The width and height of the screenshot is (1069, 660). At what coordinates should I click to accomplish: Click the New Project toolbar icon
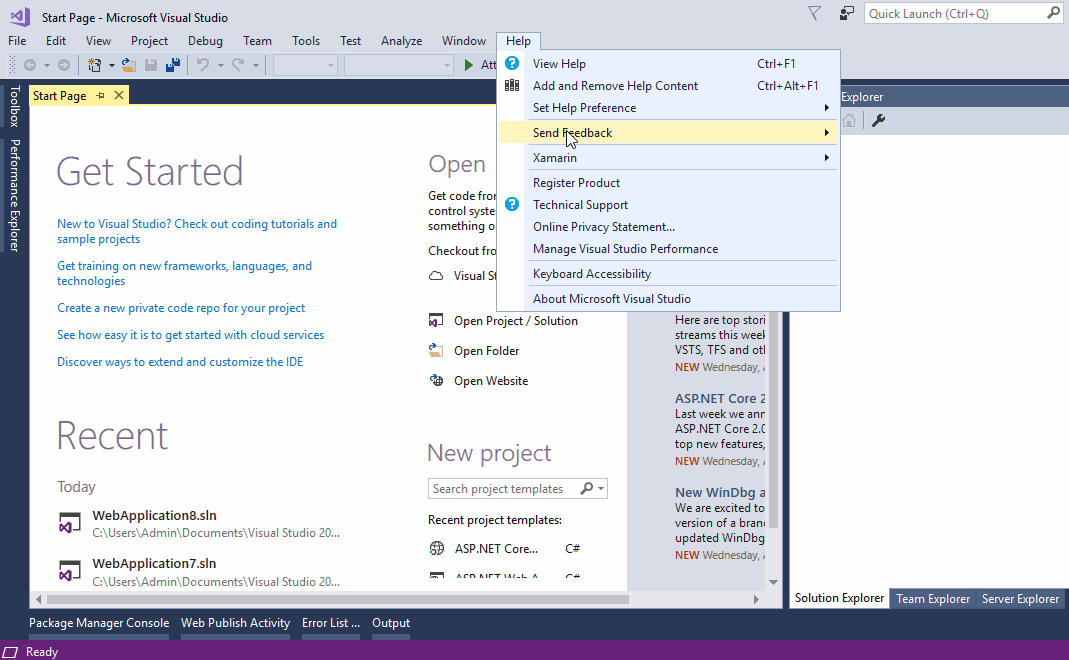(94, 65)
